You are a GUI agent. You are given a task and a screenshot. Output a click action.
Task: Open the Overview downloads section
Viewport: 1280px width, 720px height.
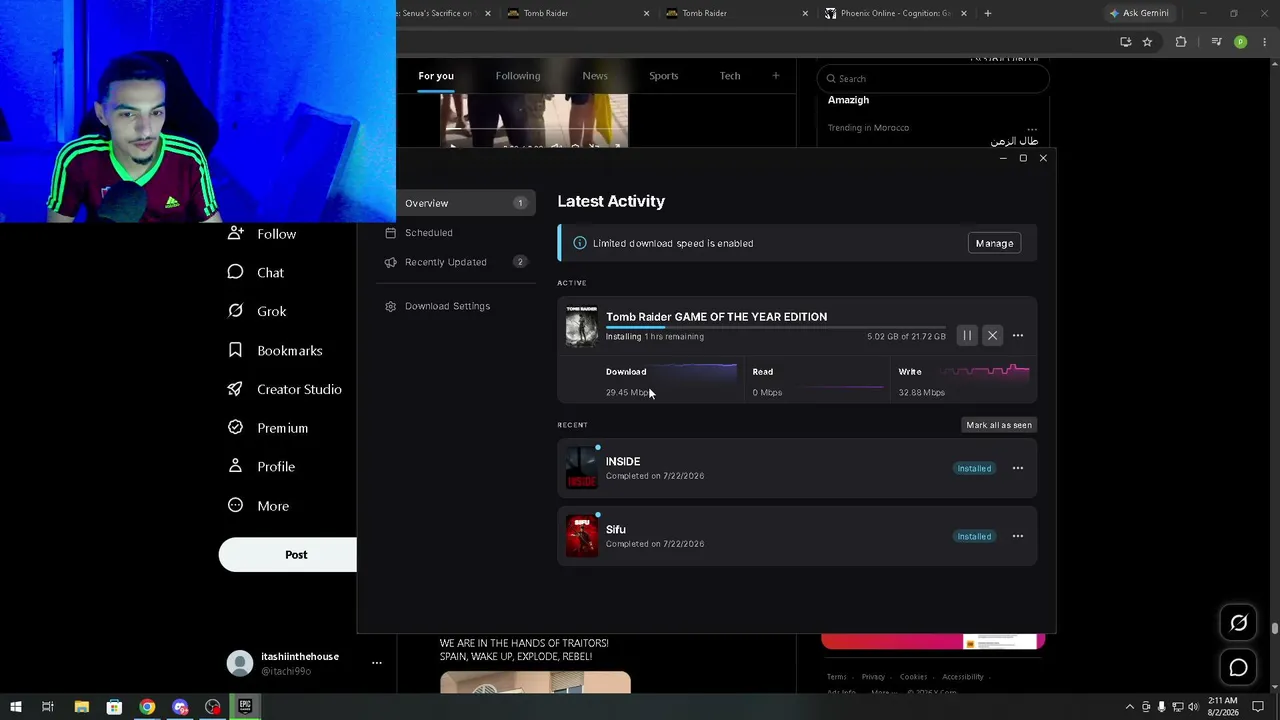tap(456, 203)
